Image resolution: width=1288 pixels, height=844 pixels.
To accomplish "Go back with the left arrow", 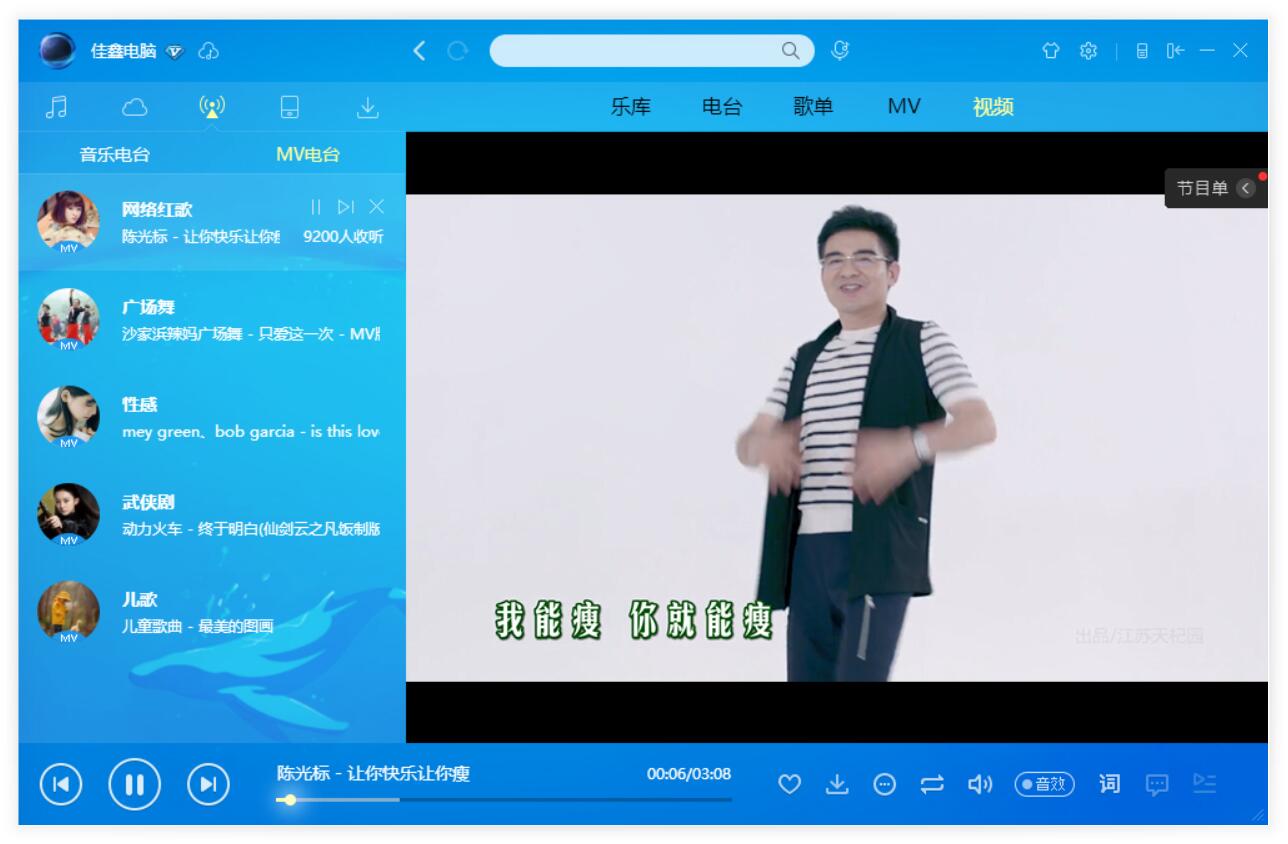I will [x=420, y=50].
